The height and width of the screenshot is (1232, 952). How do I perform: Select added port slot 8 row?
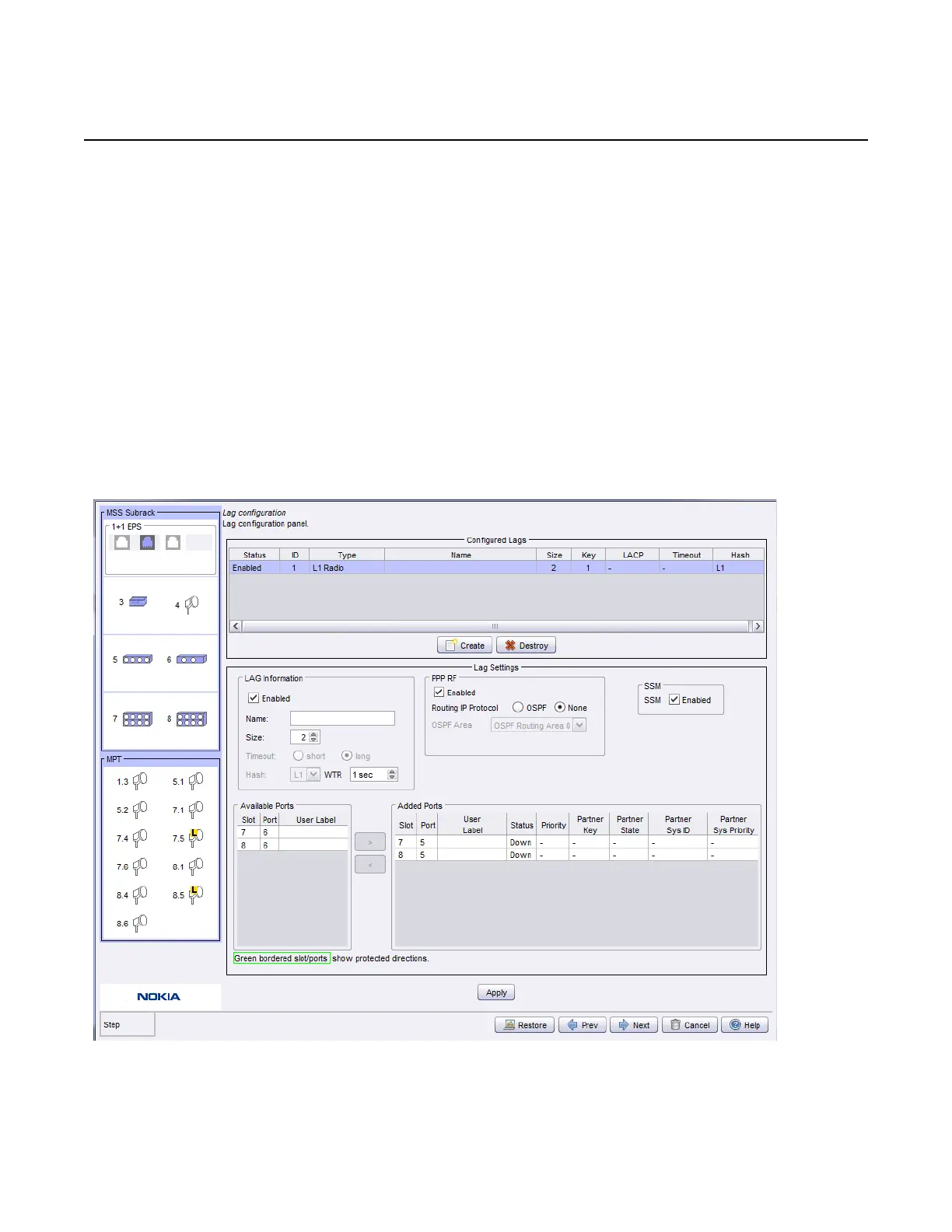pos(576,855)
